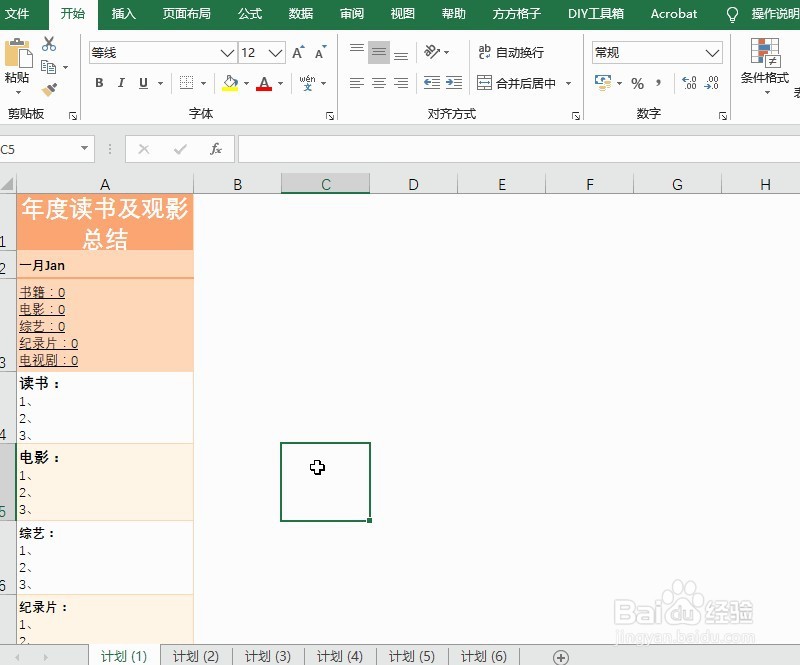Apply bold formatting with the B icon
This screenshot has height=665, width=800.
[98, 82]
